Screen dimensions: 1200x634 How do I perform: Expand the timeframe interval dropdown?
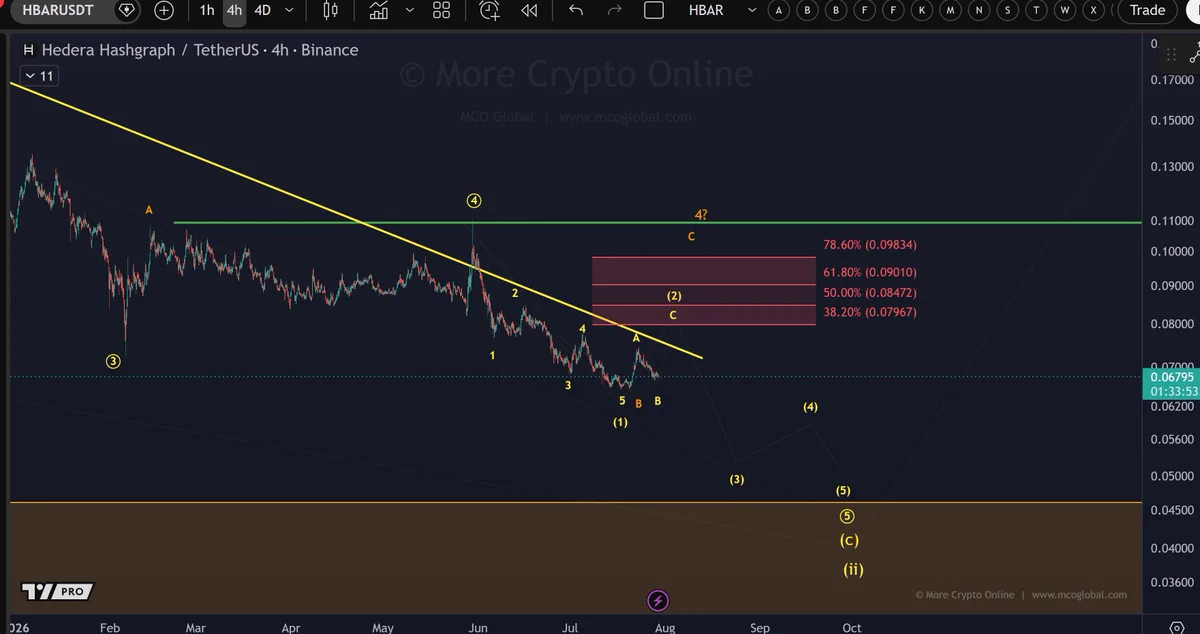290,10
